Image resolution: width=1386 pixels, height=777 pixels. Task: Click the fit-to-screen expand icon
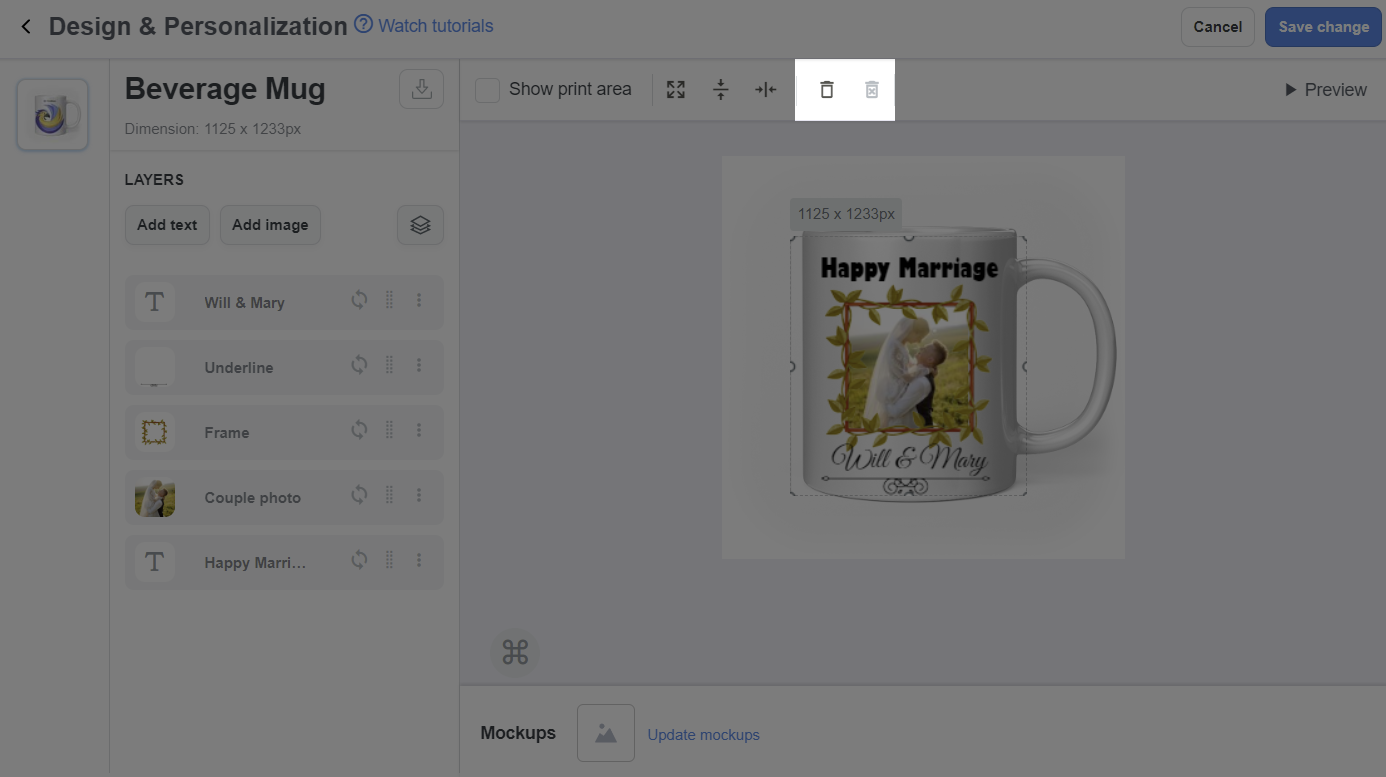(x=676, y=90)
